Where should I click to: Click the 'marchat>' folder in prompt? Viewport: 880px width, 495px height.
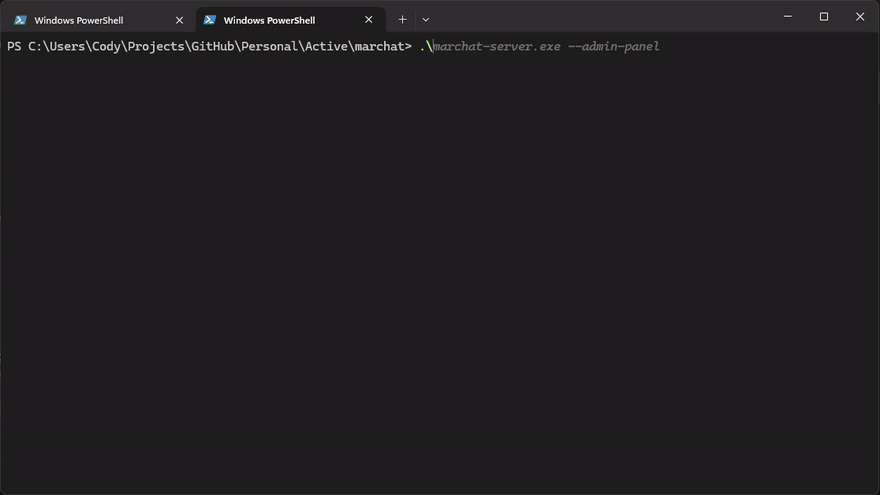(383, 47)
